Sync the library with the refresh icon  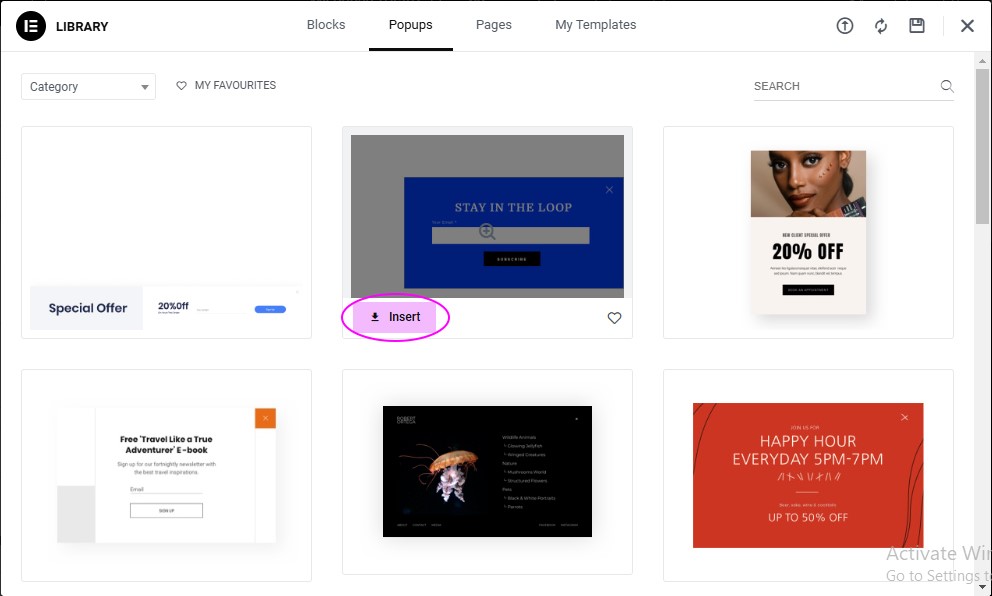[x=881, y=26]
